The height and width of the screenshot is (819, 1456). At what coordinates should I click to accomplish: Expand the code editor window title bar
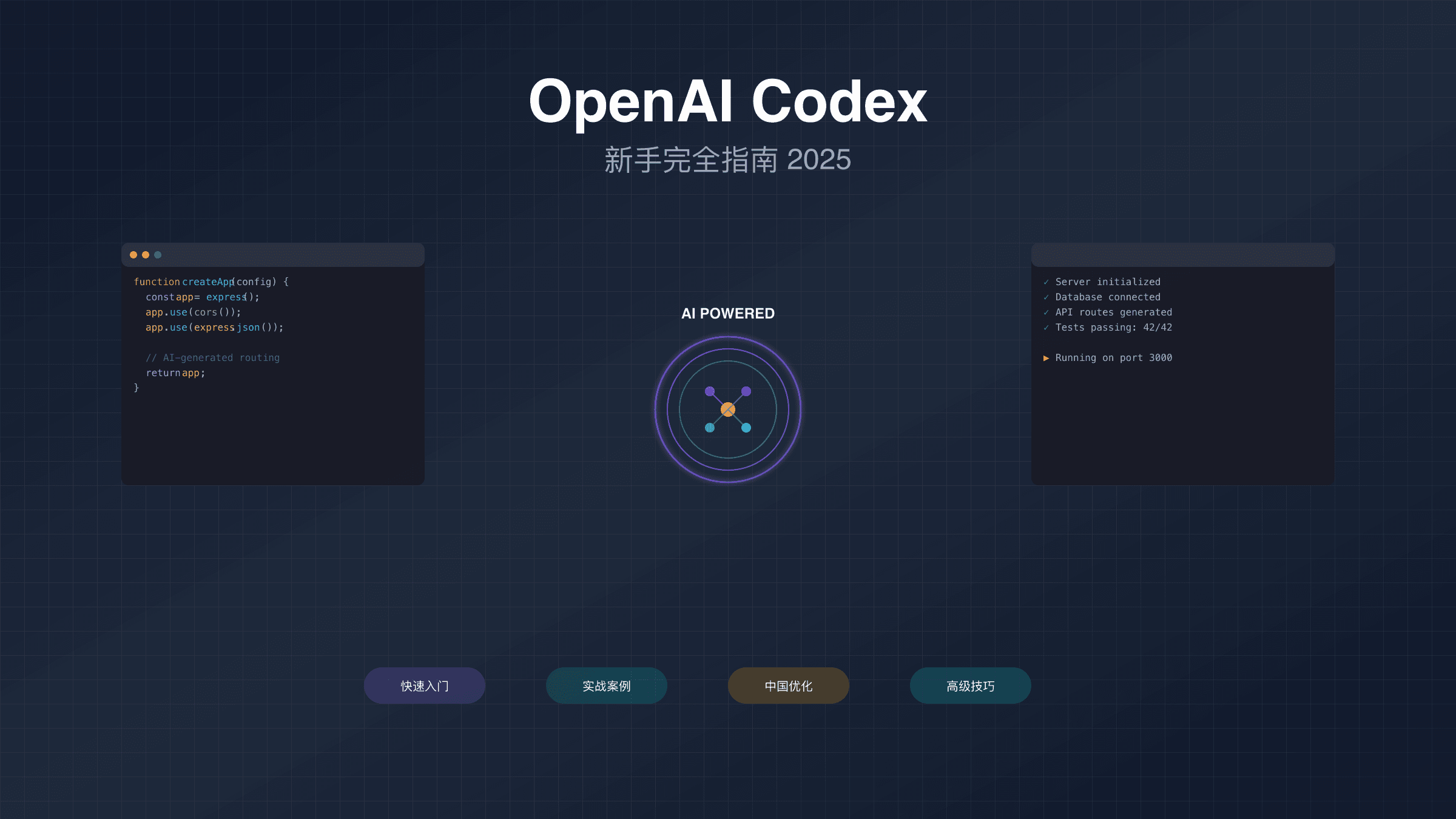tap(273, 255)
